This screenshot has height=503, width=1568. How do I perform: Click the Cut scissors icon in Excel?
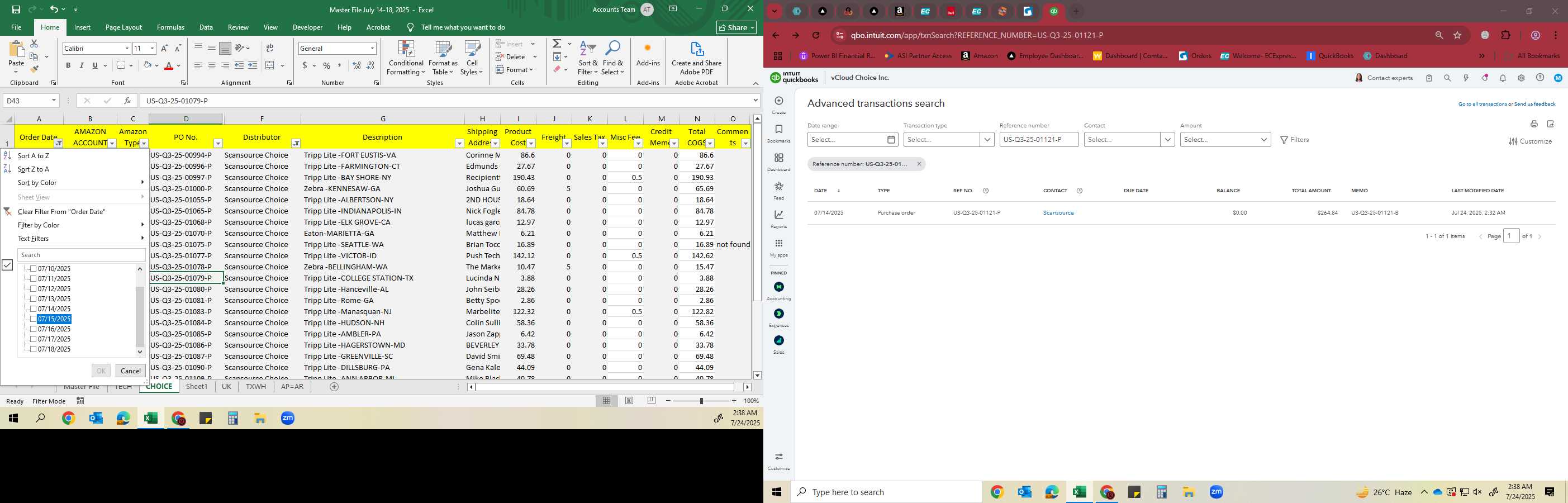[x=34, y=44]
